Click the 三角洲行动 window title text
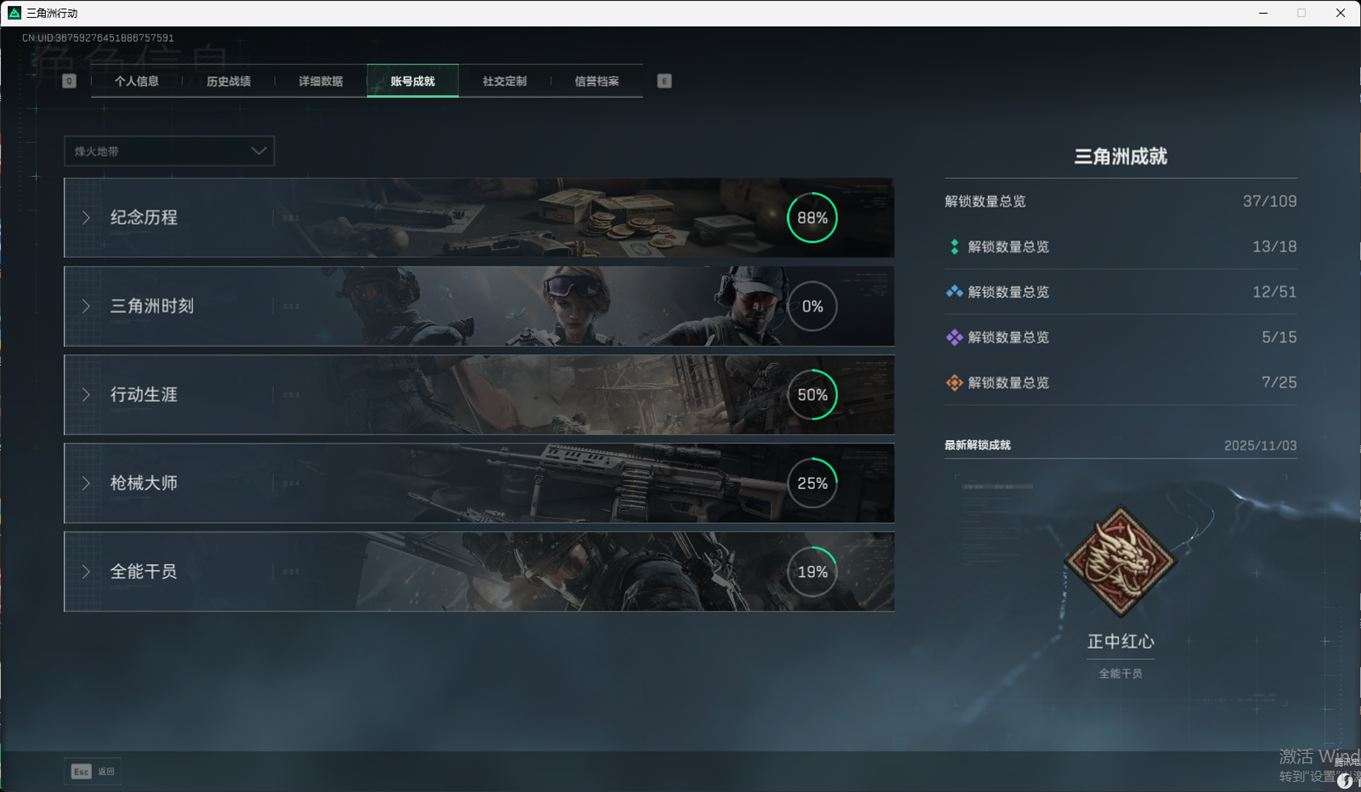Screen dimensions: 1361x792 click(52, 13)
